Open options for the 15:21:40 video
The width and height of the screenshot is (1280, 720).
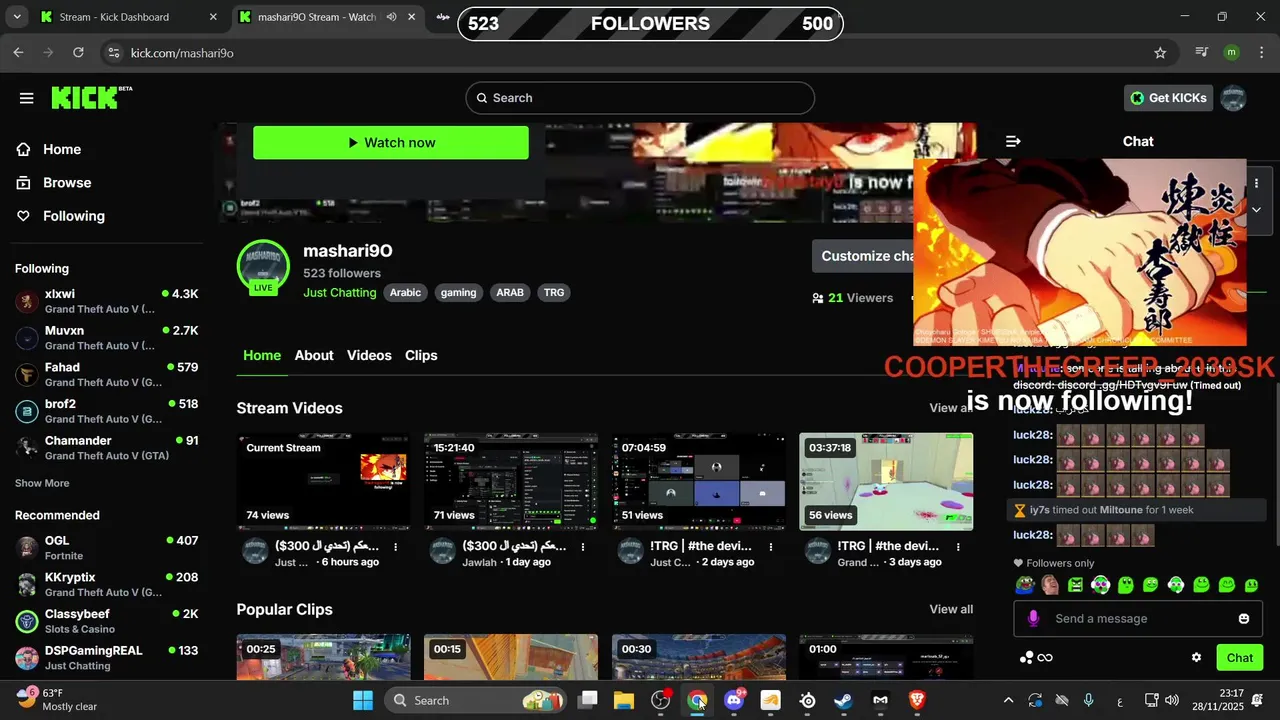[583, 547]
